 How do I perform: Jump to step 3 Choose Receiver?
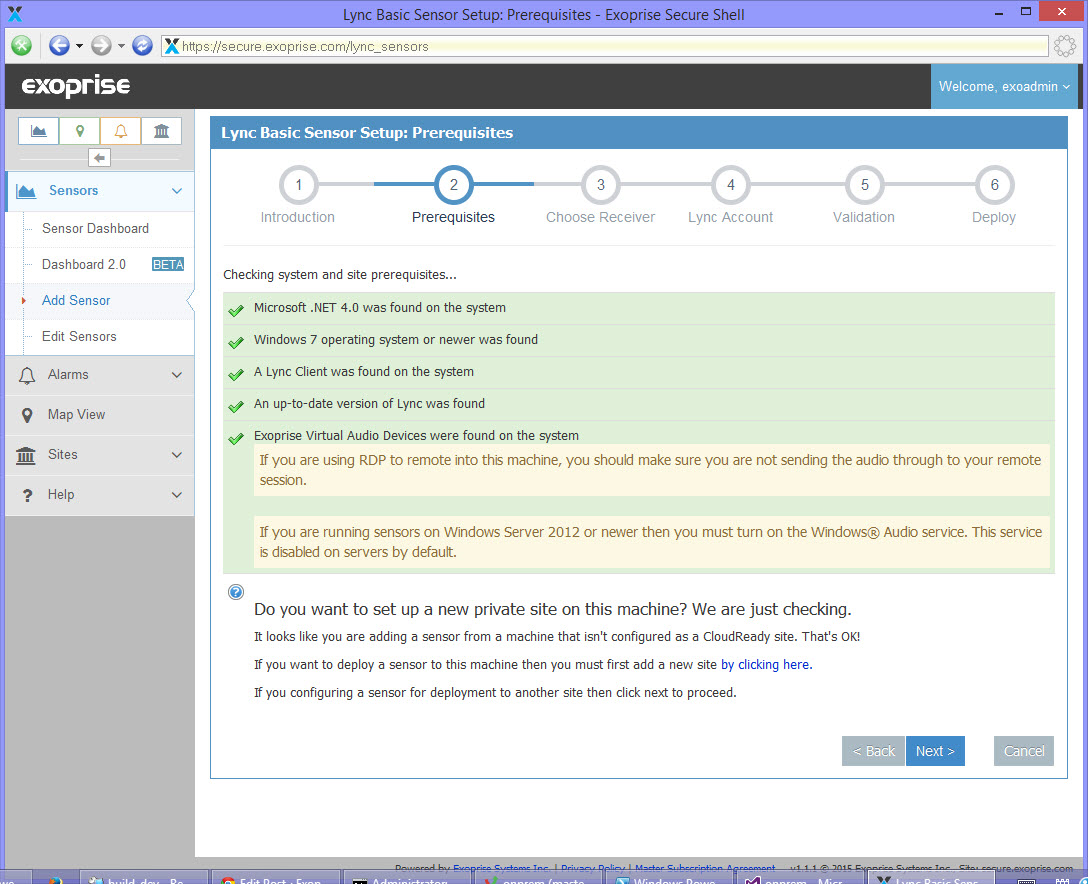pyautogui.click(x=601, y=185)
